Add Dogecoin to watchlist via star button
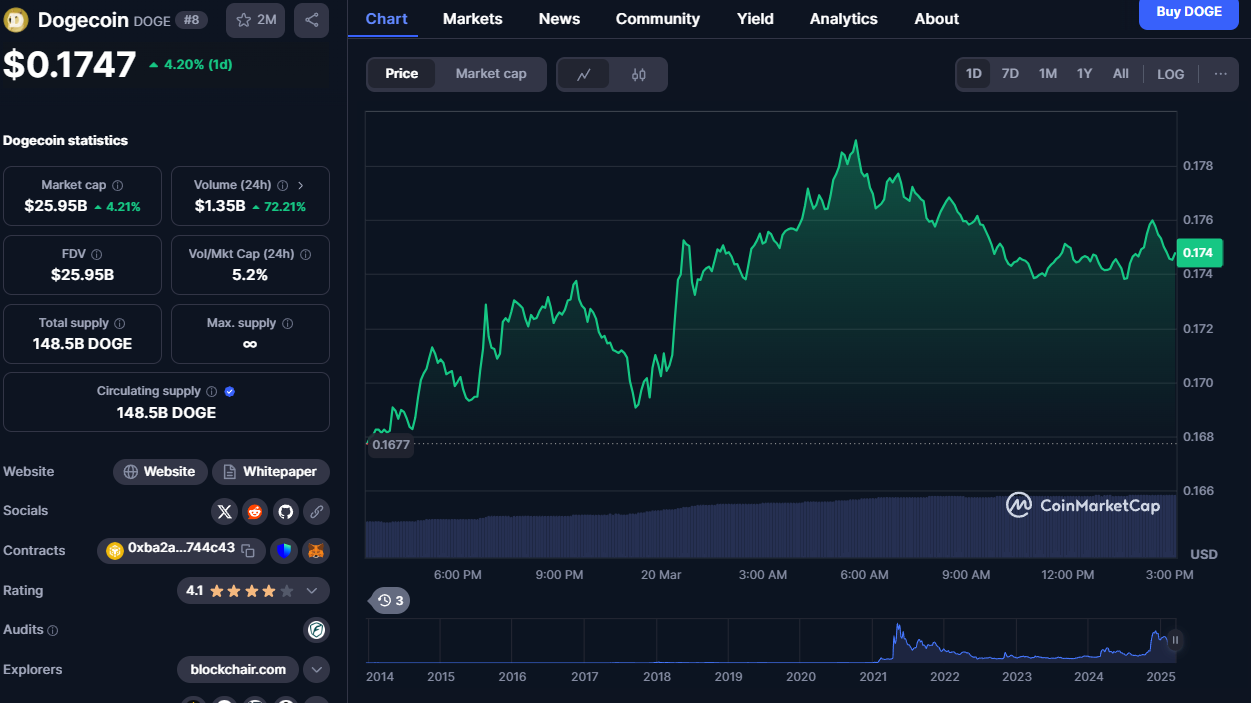1251x703 pixels. coord(255,20)
